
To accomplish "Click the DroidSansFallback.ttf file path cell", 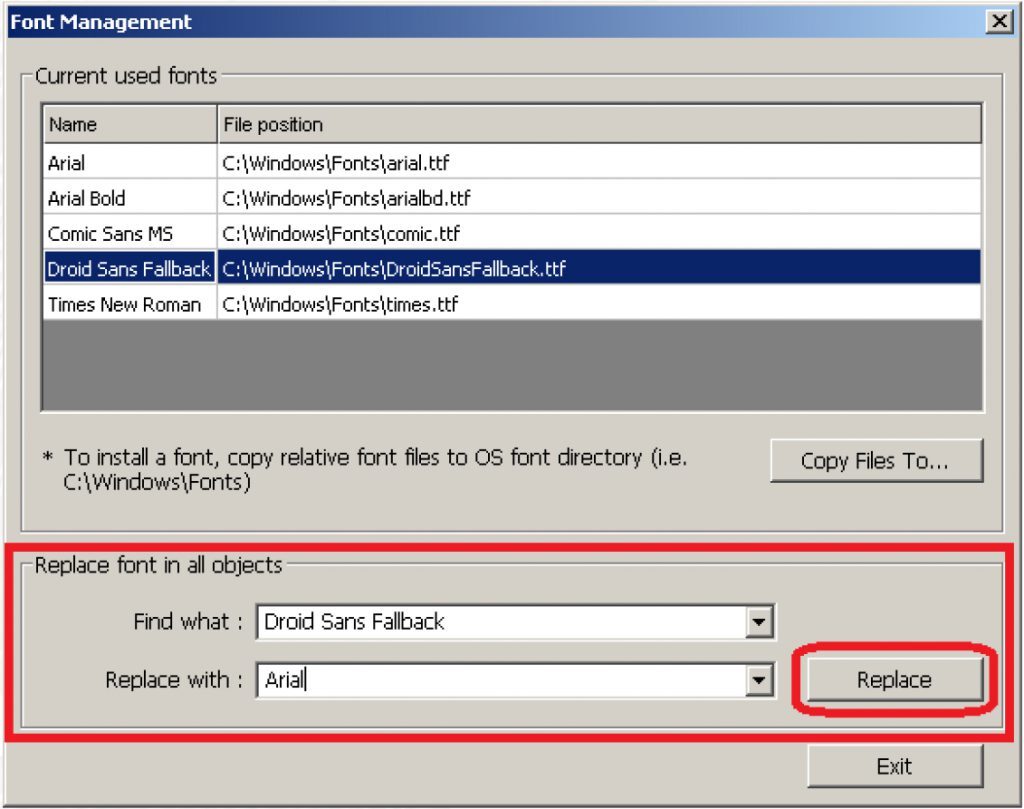I will [x=599, y=268].
